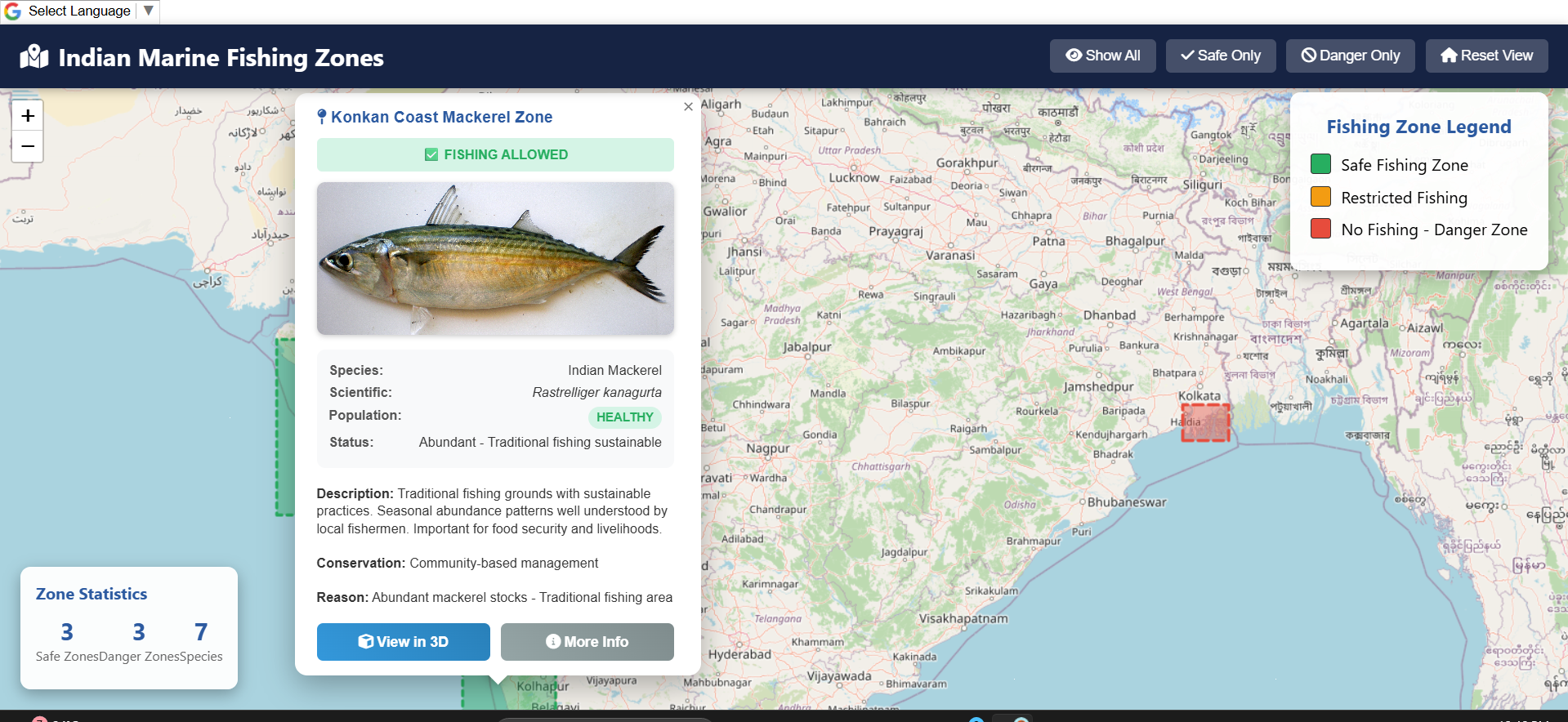
Task: Click the Show All button
Action: point(1102,56)
